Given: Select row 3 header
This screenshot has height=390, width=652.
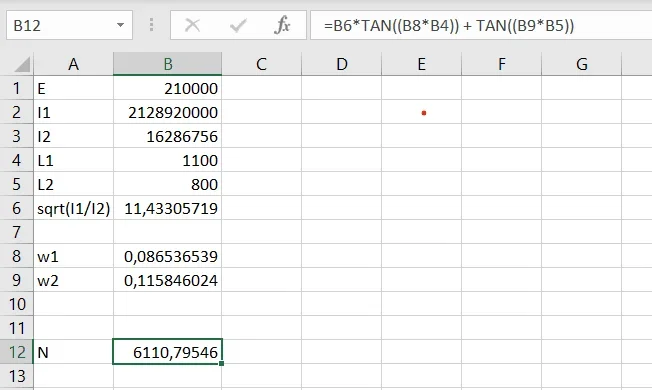Looking at the screenshot, I should coord(17,136).
